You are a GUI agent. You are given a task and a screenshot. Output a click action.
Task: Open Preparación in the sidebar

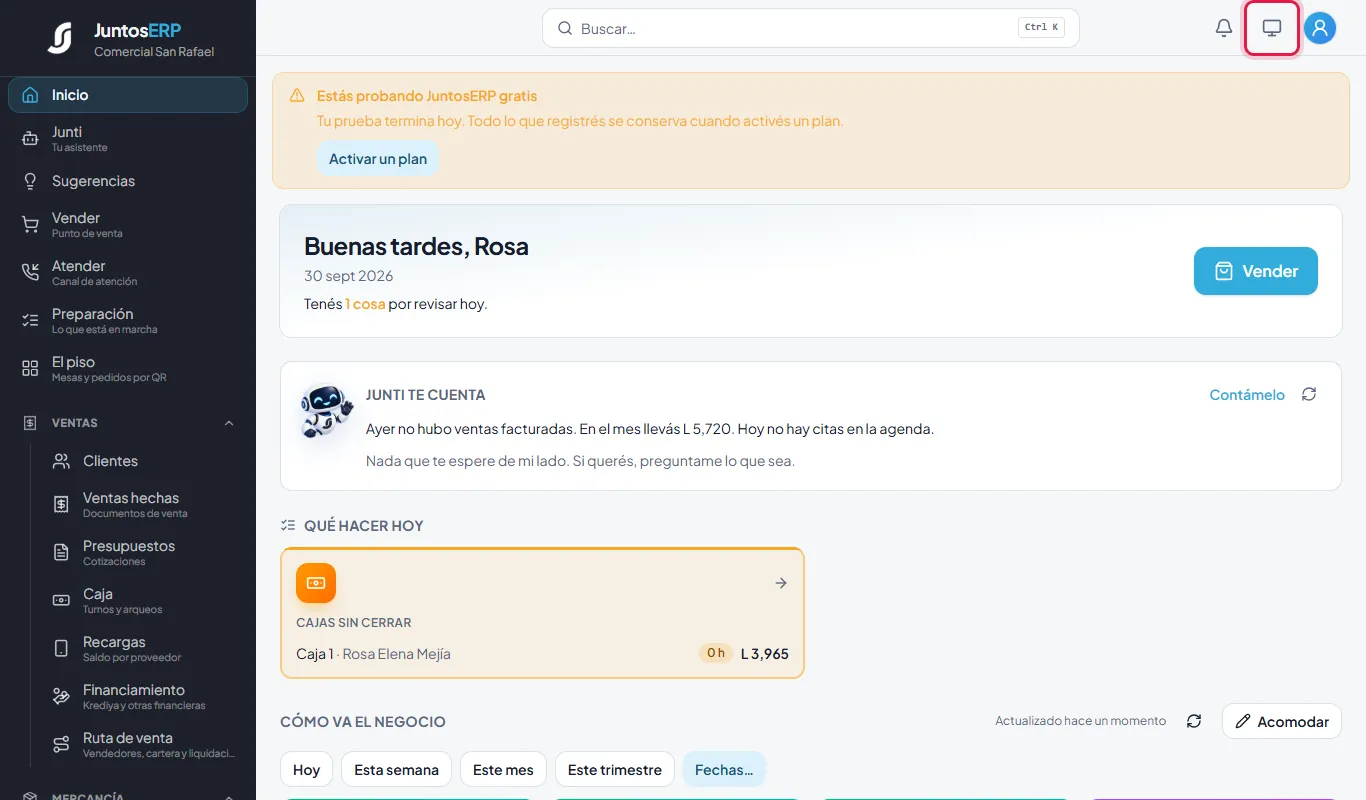pyautogui.click(x=128, y=320)
